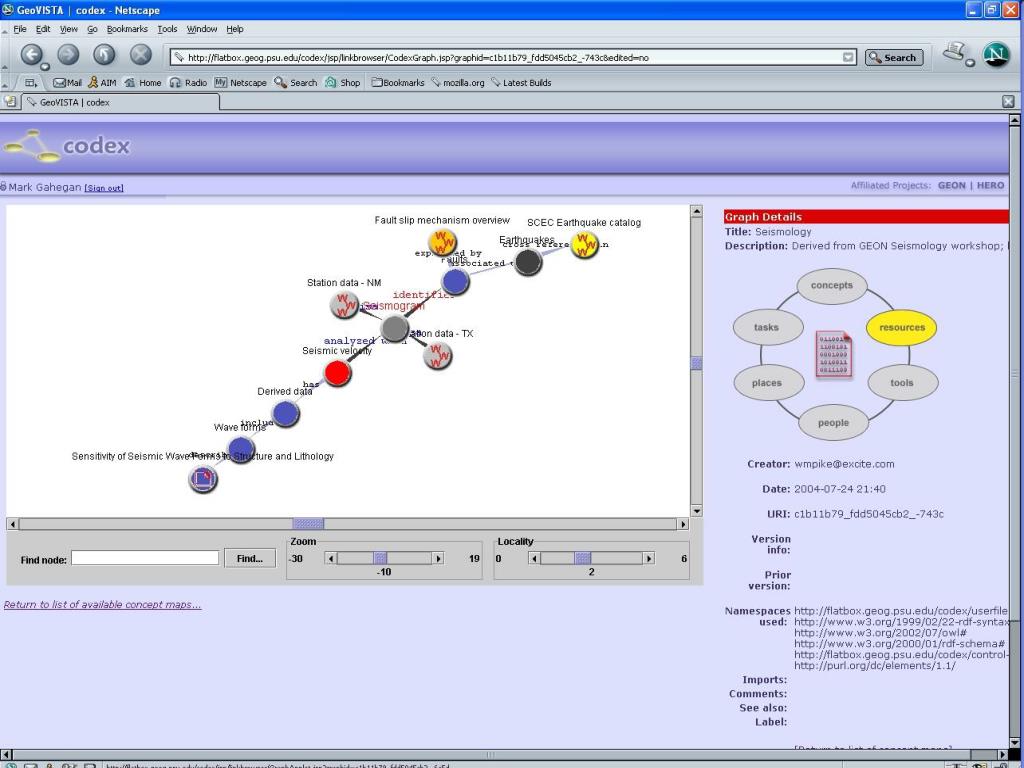Click the Locality slider right arrow
This screenshot has height=768, width=1024.
coord(648,558)
